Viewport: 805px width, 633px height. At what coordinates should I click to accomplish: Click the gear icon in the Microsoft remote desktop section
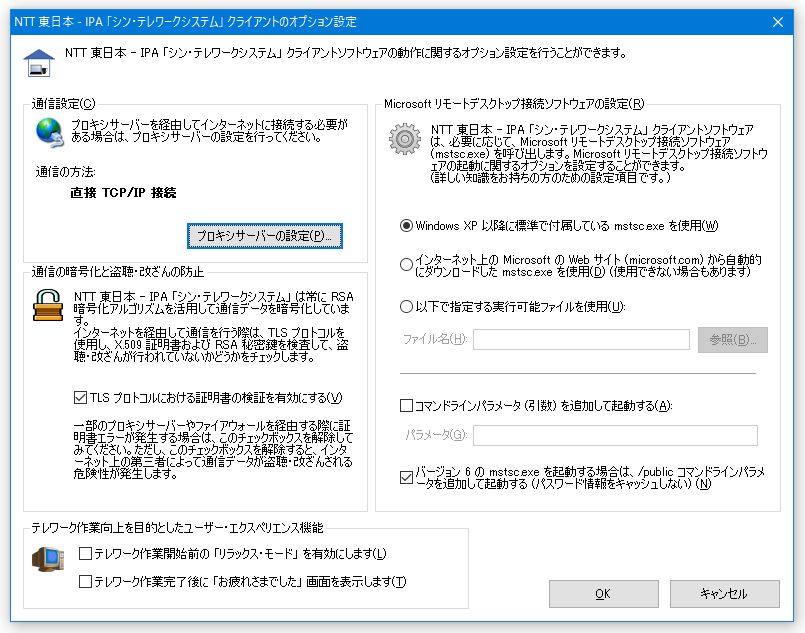pos(405,139)
